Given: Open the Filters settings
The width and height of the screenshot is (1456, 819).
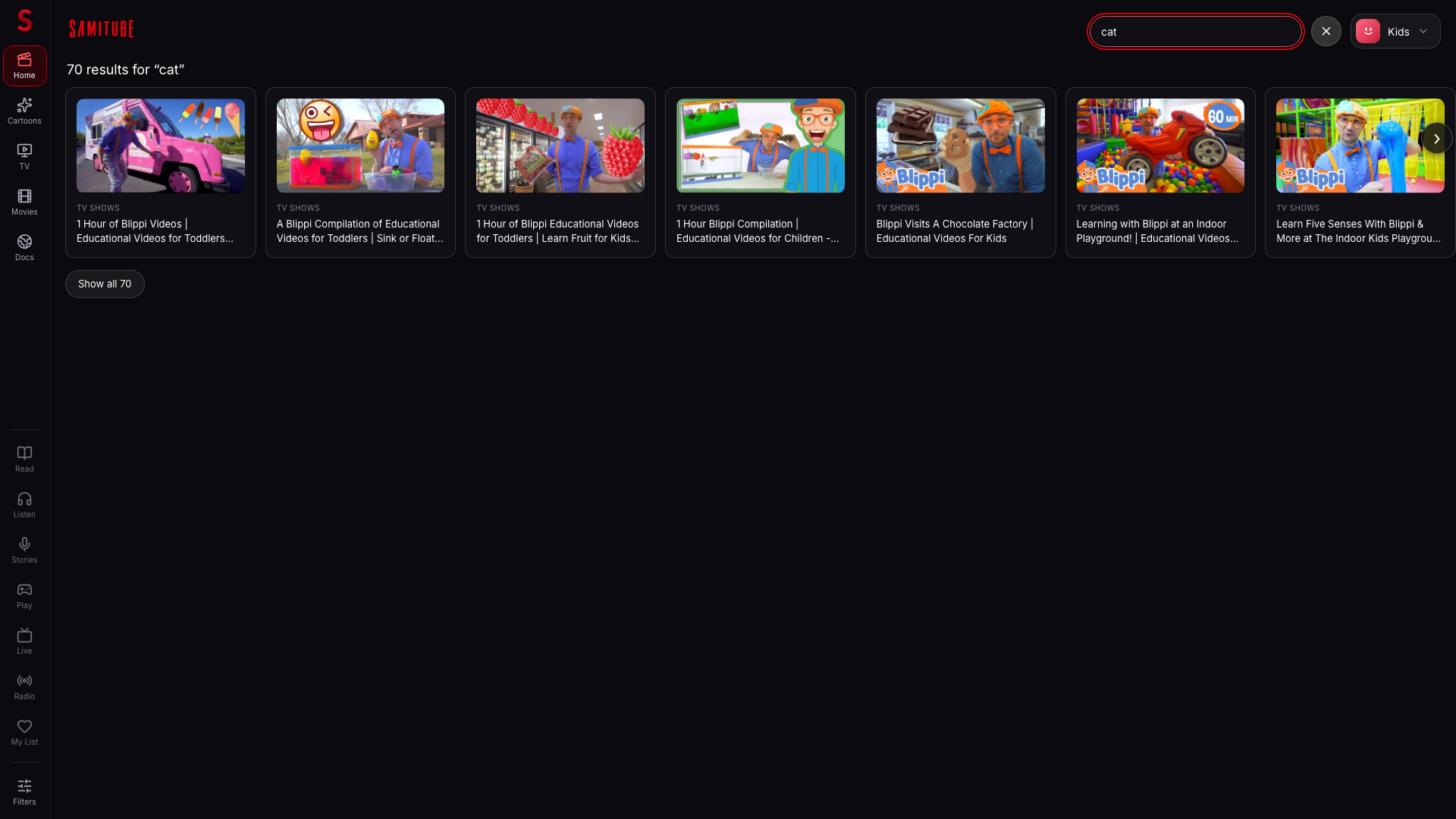Looking at the screenshot, I should [x=24, y=792].
